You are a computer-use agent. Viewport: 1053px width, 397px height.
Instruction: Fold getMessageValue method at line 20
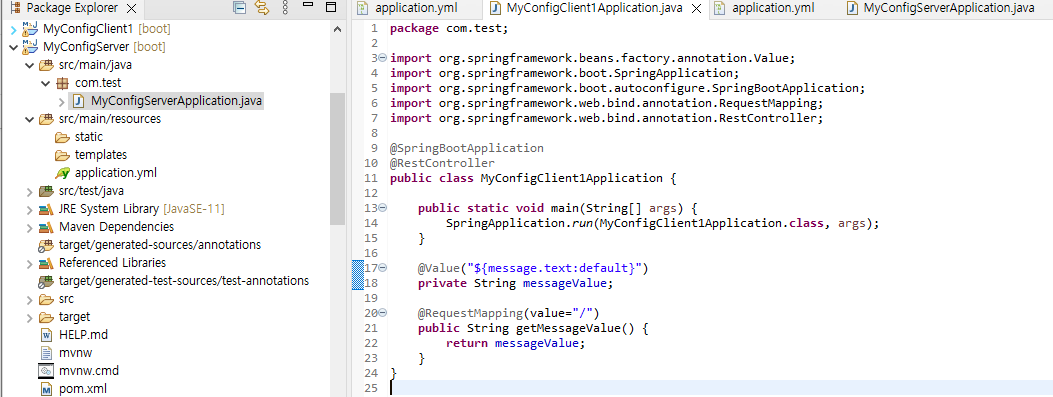click(383, 313)
